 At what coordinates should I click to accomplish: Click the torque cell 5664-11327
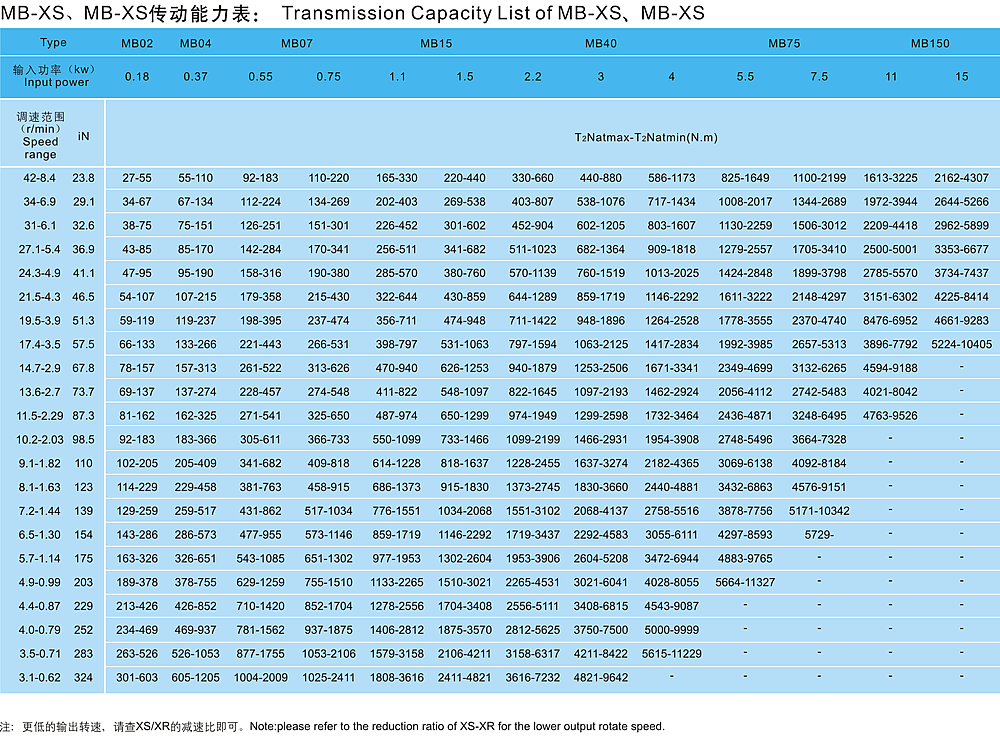pos(745,581)
